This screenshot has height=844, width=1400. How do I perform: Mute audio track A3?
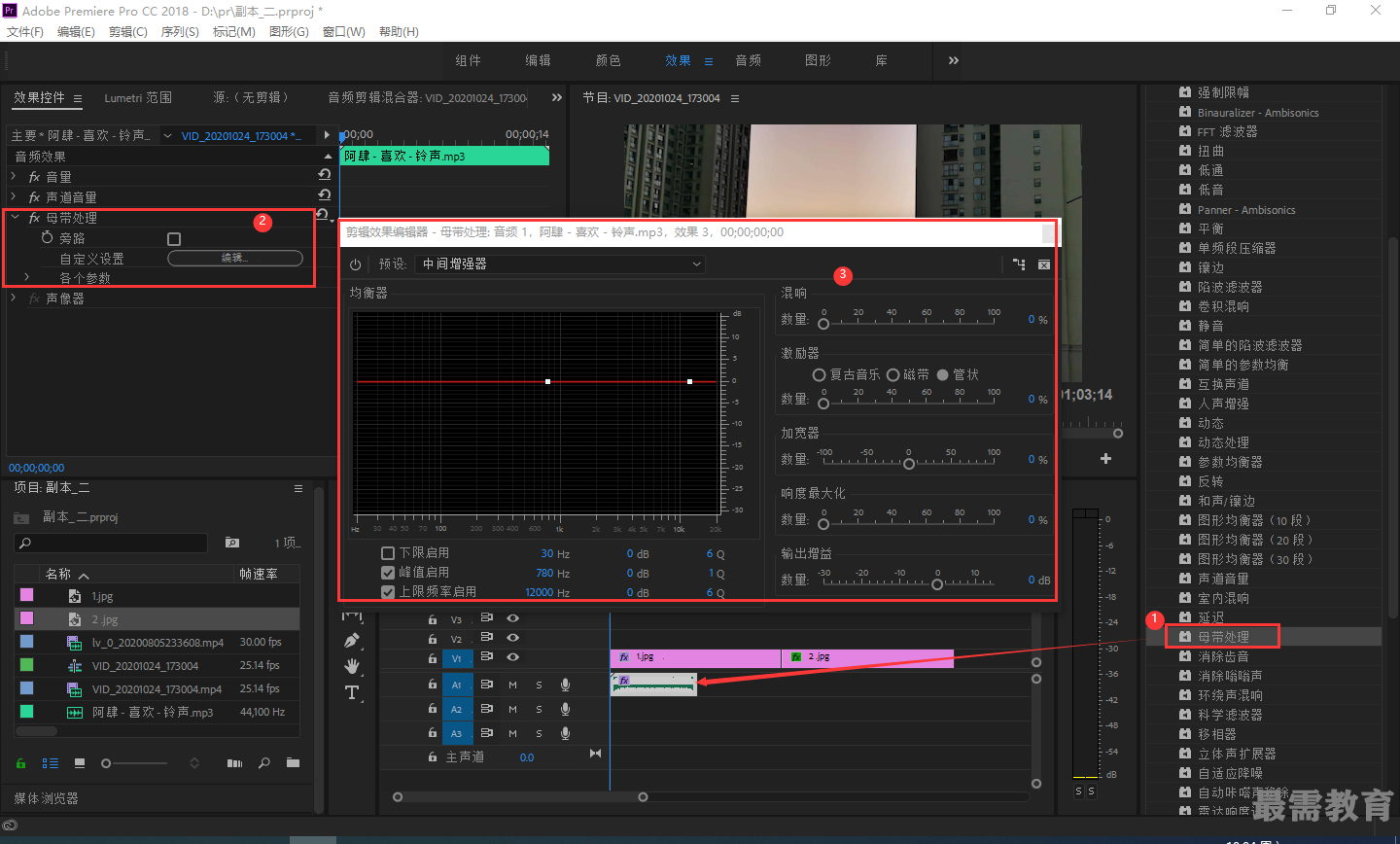[512, 733]
